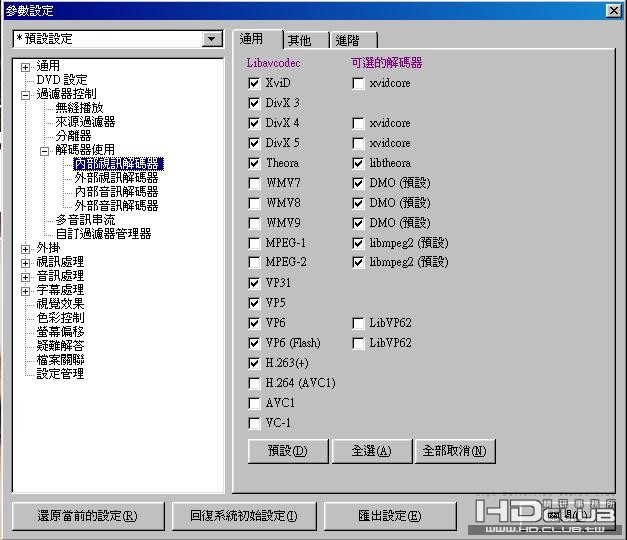Toggle the Theora libavcodec checkbox

pos(254,163)
